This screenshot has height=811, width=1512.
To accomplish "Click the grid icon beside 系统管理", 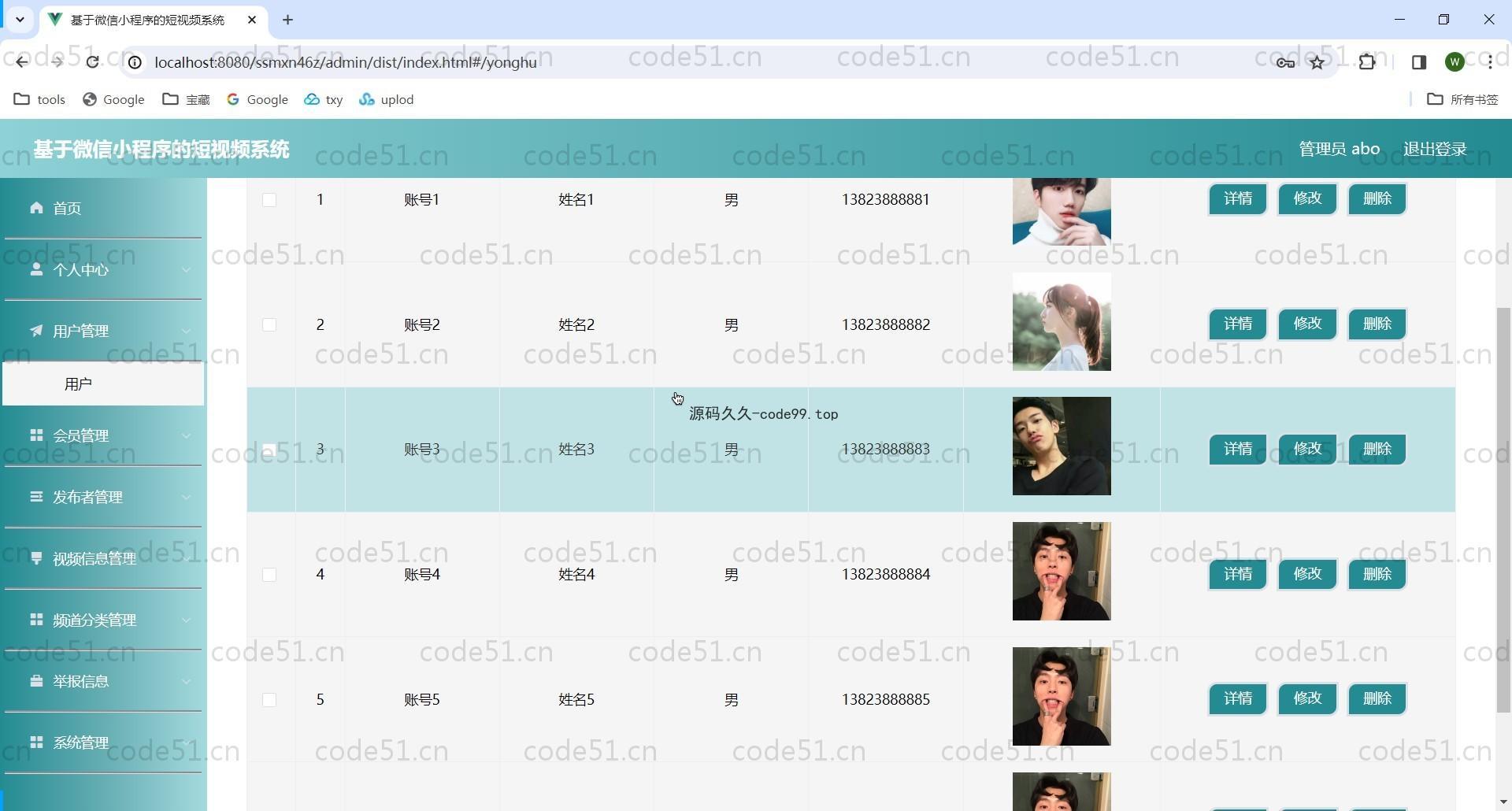I will point(36,742).
